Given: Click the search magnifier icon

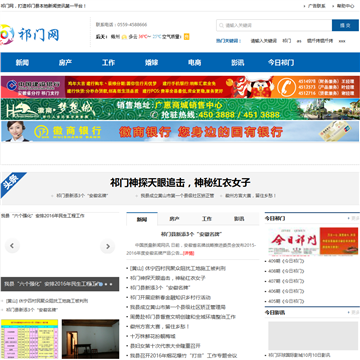Looking at the screenshot, I should pyautogui.click(x=221, y=25).
